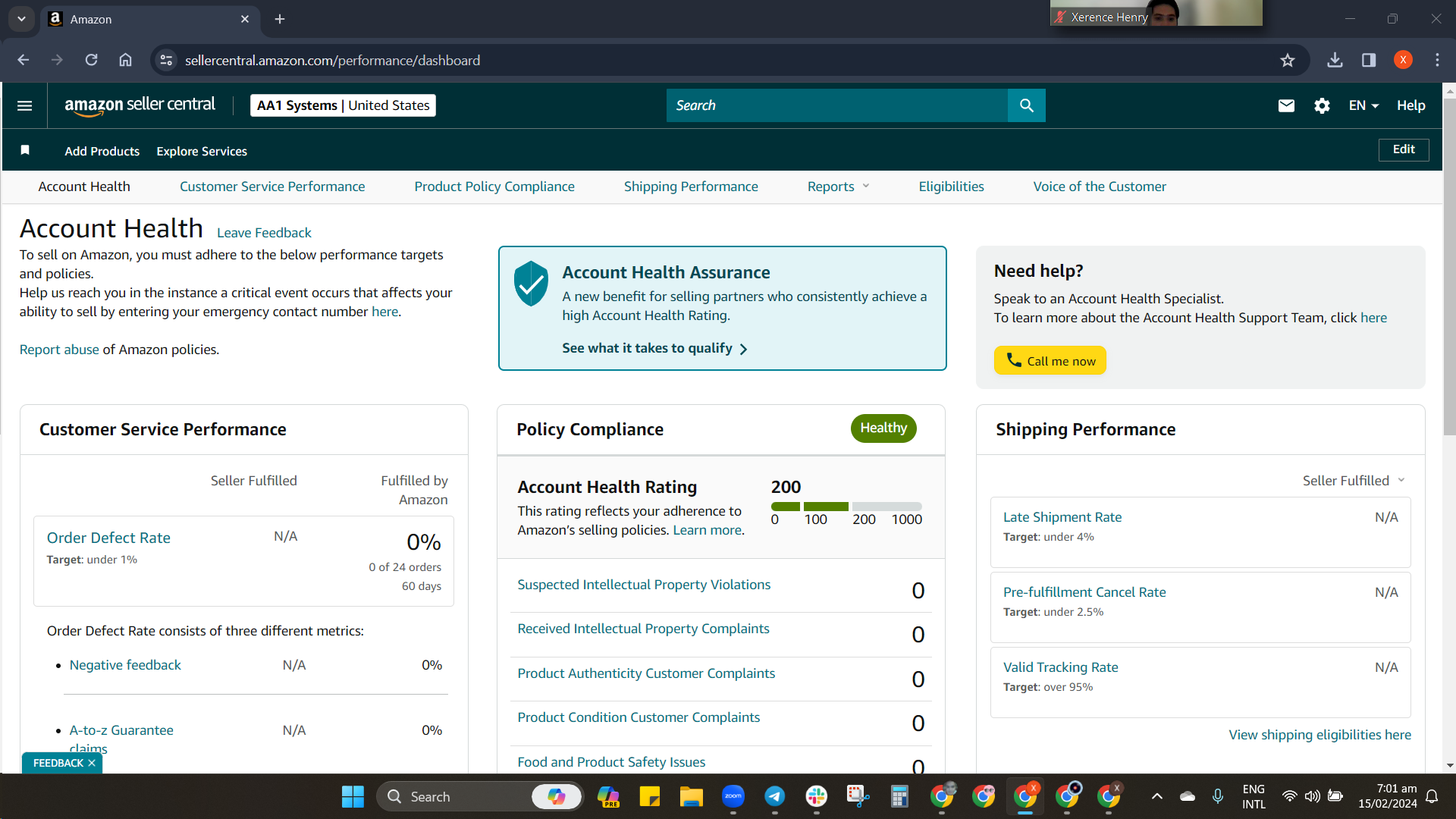The height and width of the screenshot is (819, 1456).
Task: Click View shipping eligibilities here
Action: [x=1320, y=735]
